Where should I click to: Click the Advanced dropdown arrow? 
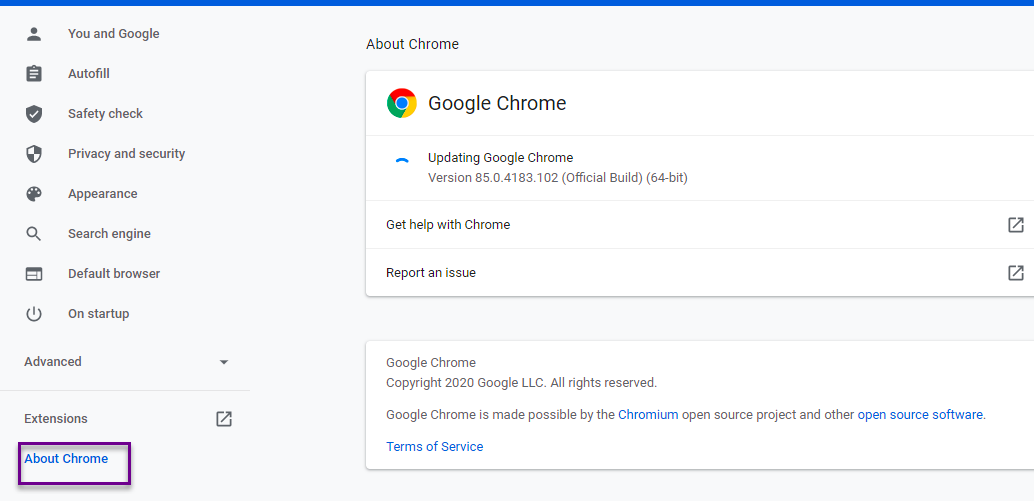coord(224,362)
